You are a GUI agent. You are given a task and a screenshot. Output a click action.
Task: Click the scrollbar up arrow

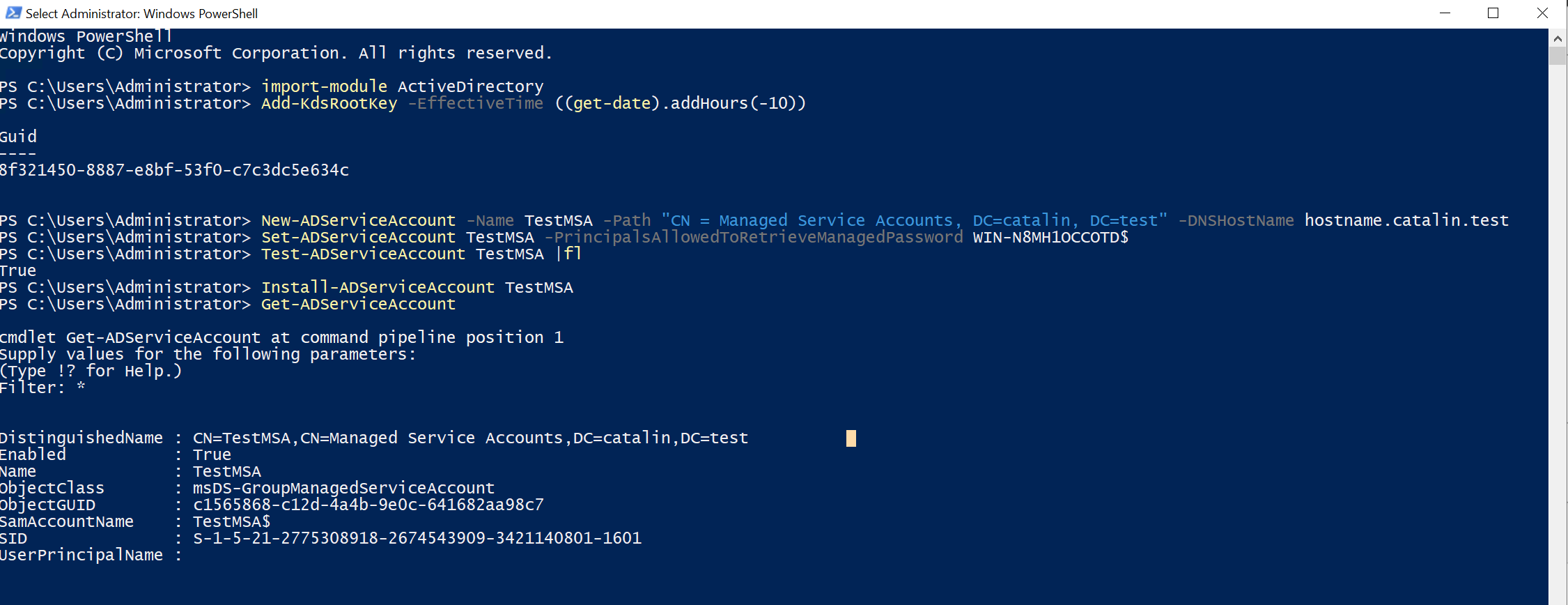click(x=1558, y=38)
